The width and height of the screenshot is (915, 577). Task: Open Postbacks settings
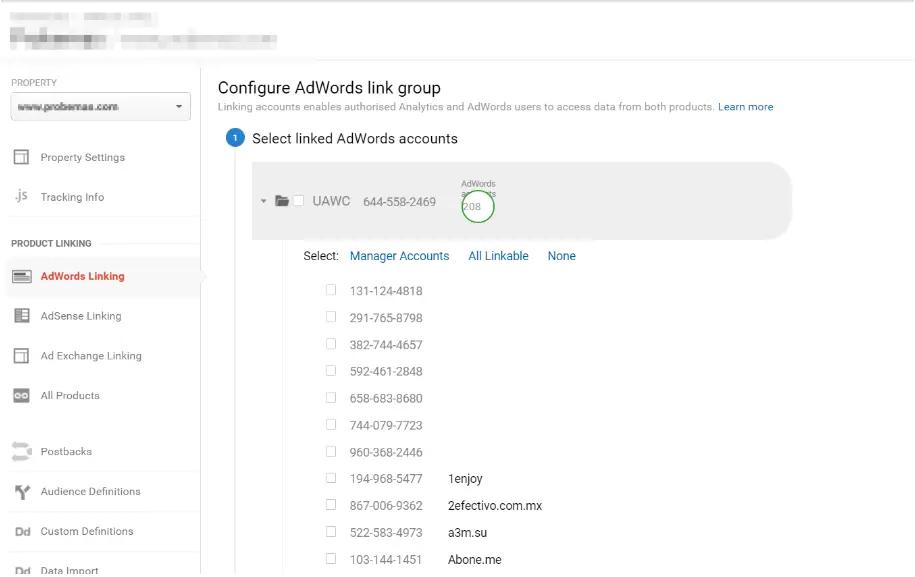coord(66,452)
